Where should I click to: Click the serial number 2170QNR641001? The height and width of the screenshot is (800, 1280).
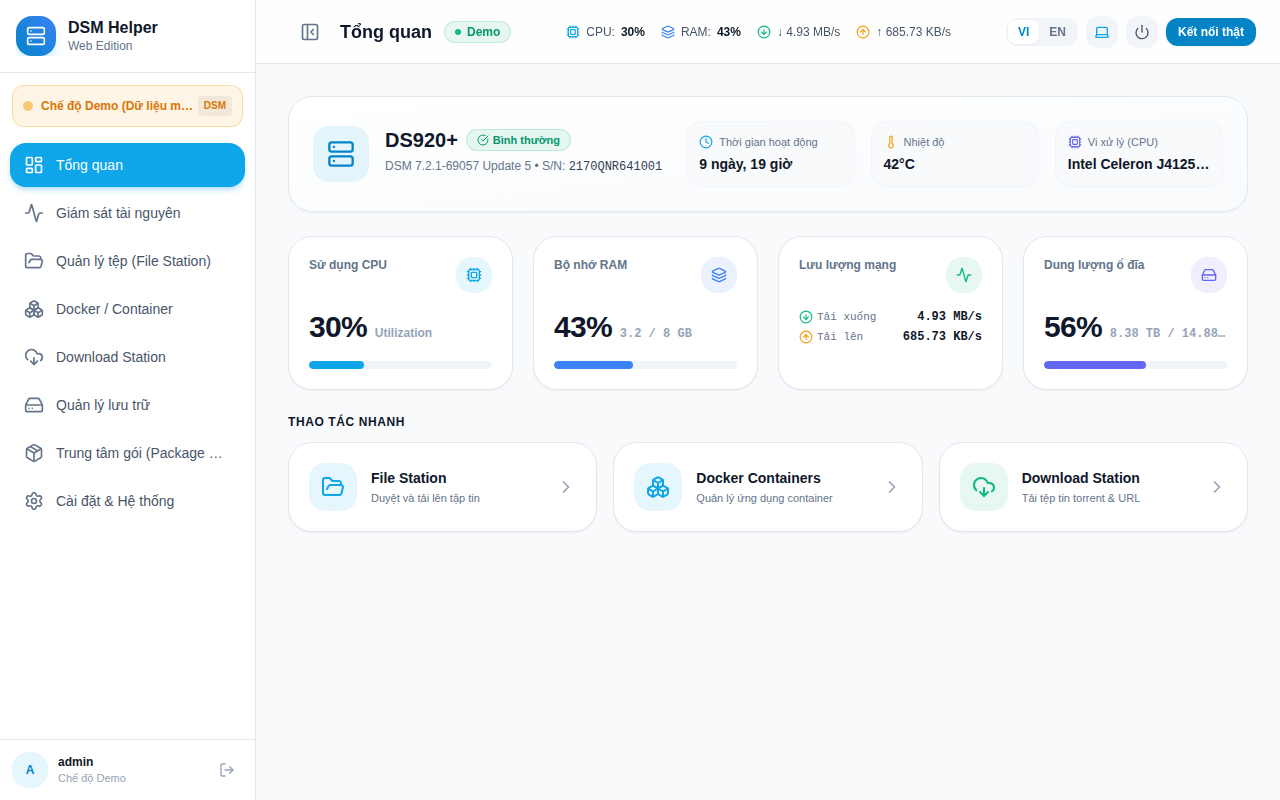click(615, 166)
